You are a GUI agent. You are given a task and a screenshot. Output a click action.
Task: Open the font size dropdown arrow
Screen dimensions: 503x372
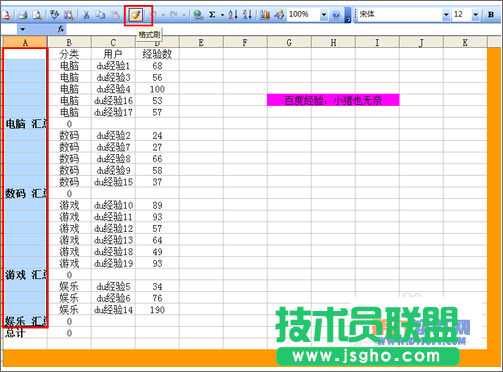(x=476, y=15)
